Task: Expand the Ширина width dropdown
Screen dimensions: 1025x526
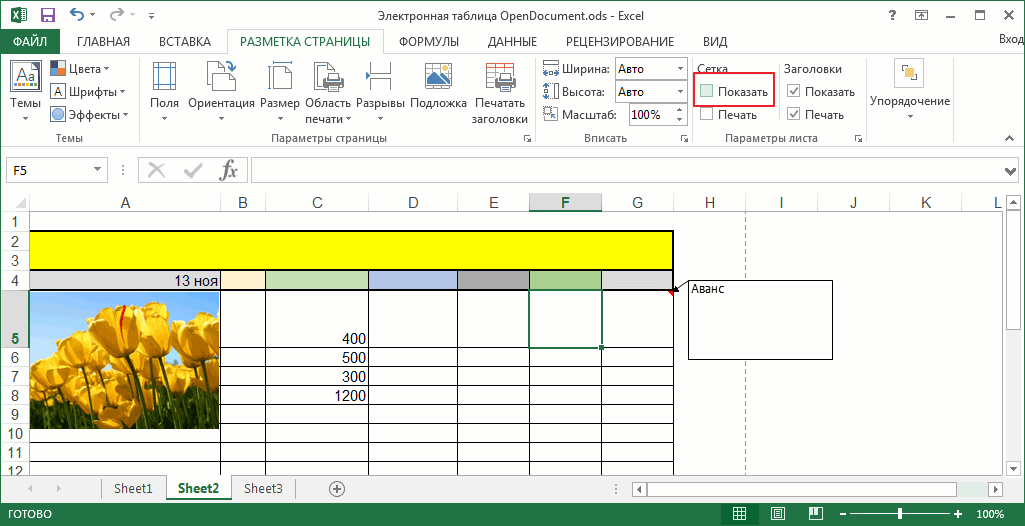Action: tap(680, 69)
